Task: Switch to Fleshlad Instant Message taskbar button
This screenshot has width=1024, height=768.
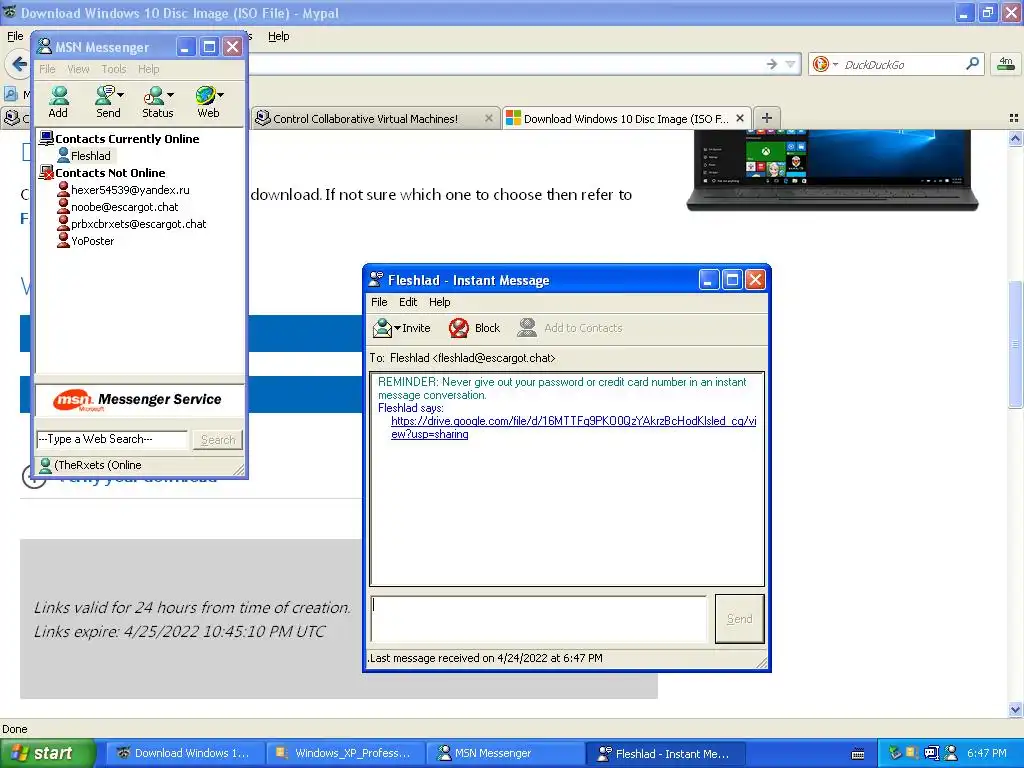Action: [666, 754]
